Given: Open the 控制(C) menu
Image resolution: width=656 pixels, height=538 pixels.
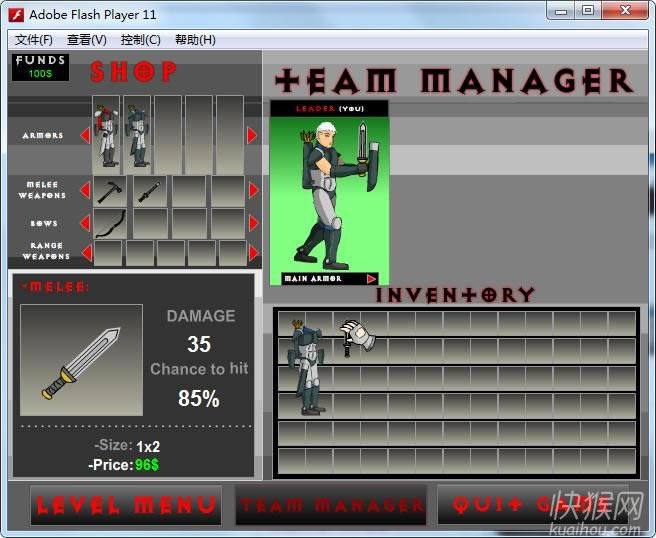Looking at the screenshot, I should pyautogui.click(x=140, y=40).
